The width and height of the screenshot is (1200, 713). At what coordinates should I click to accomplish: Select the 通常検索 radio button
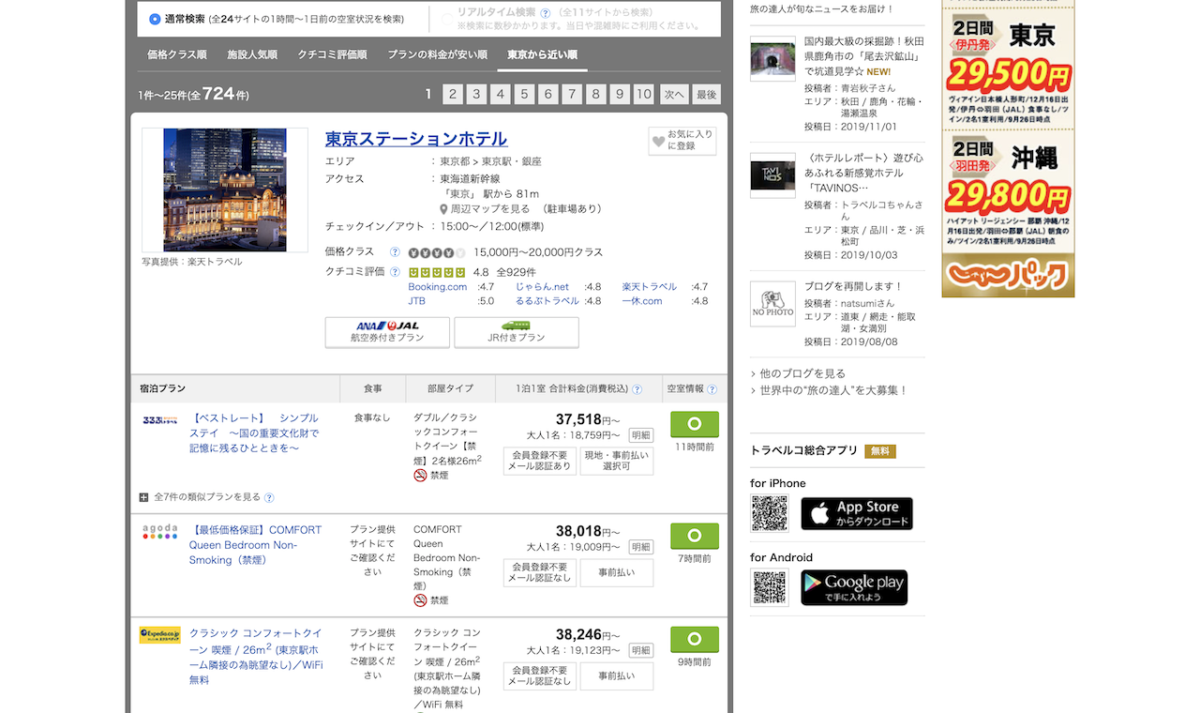[x=154, y=19]
